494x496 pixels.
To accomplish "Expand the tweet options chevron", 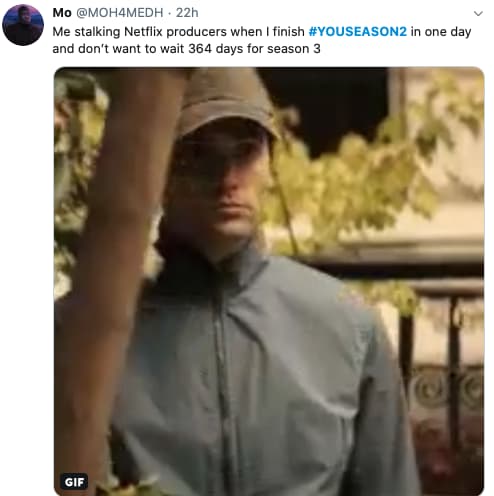I will click(x=478, y=14).
